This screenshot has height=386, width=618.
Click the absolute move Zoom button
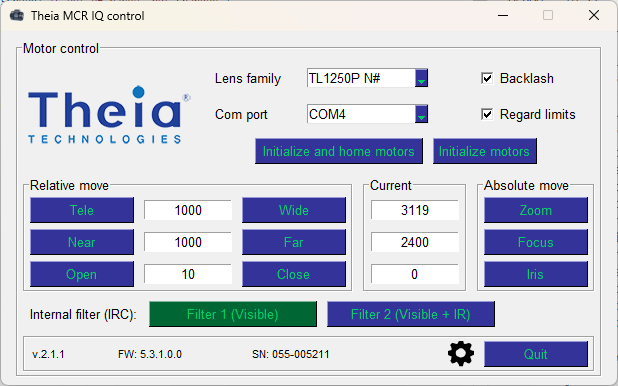(536, 210)
